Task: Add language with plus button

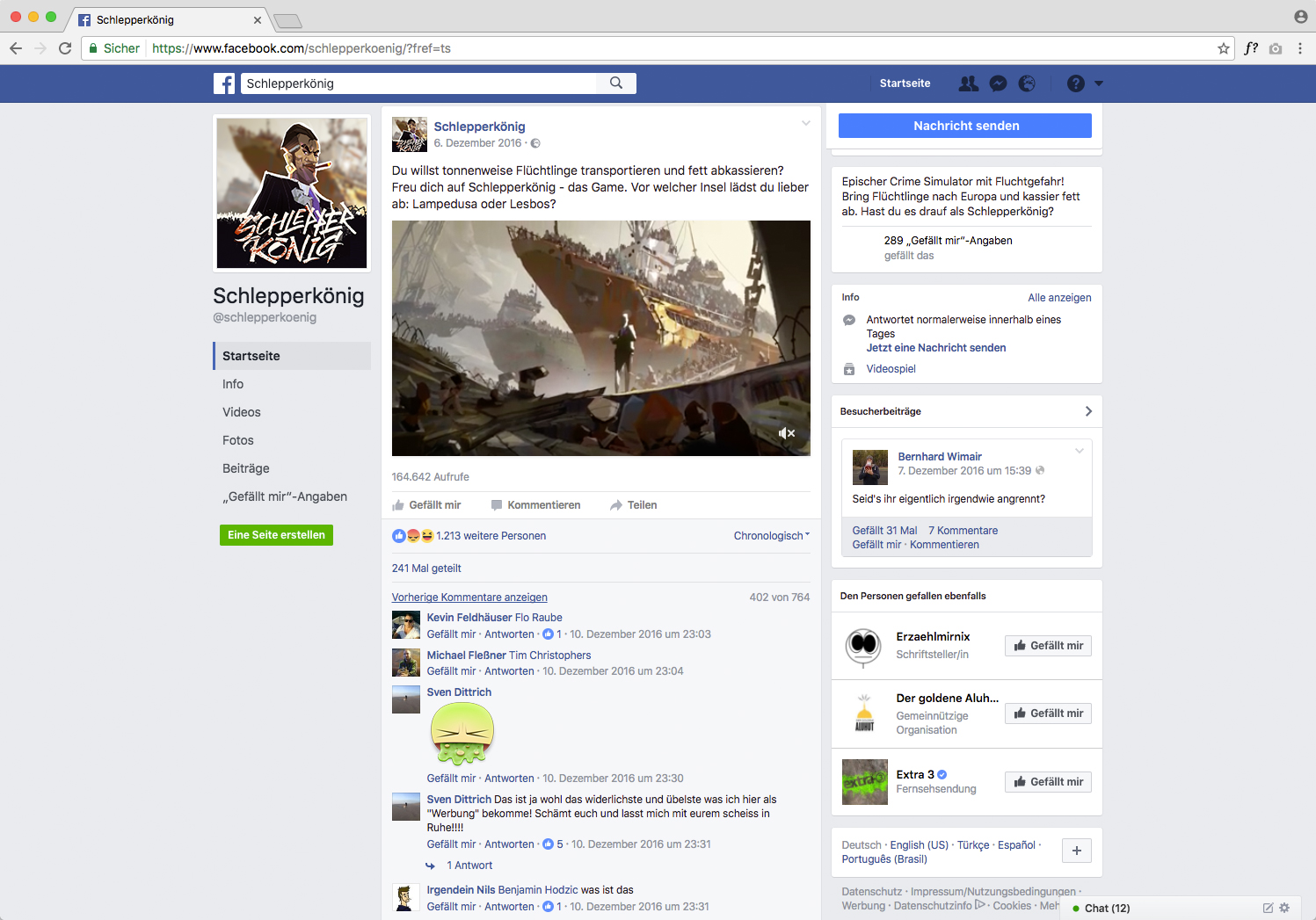Action: (x=1077, y=851)
